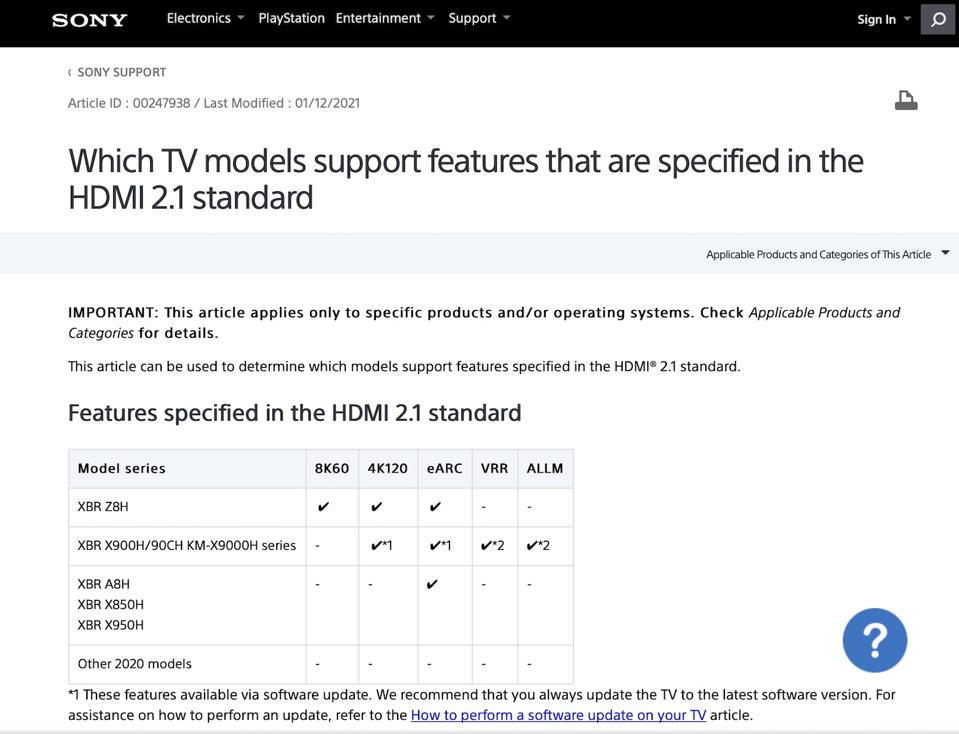Viewport: 959px width, 734px height.
Task: Select the PlayStation menu item
Action: click(291, 17)
